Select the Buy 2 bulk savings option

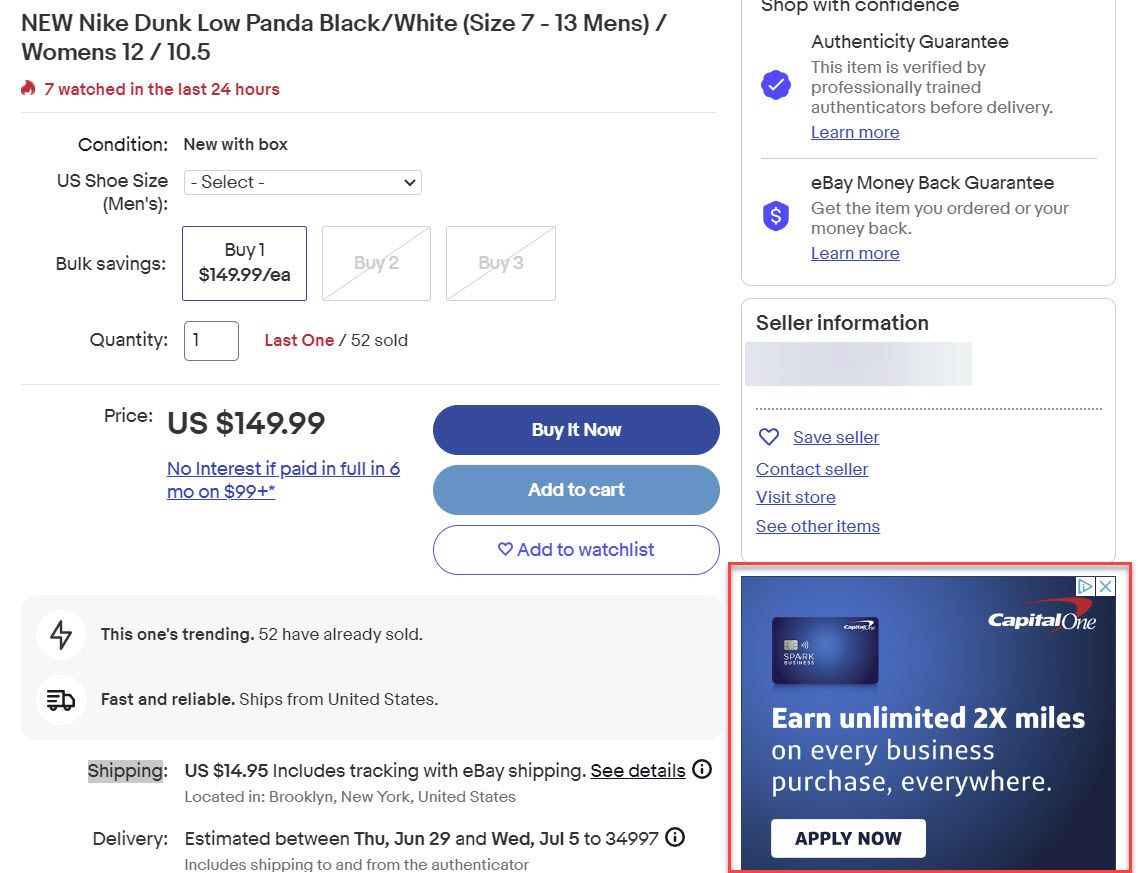[376, 263]
